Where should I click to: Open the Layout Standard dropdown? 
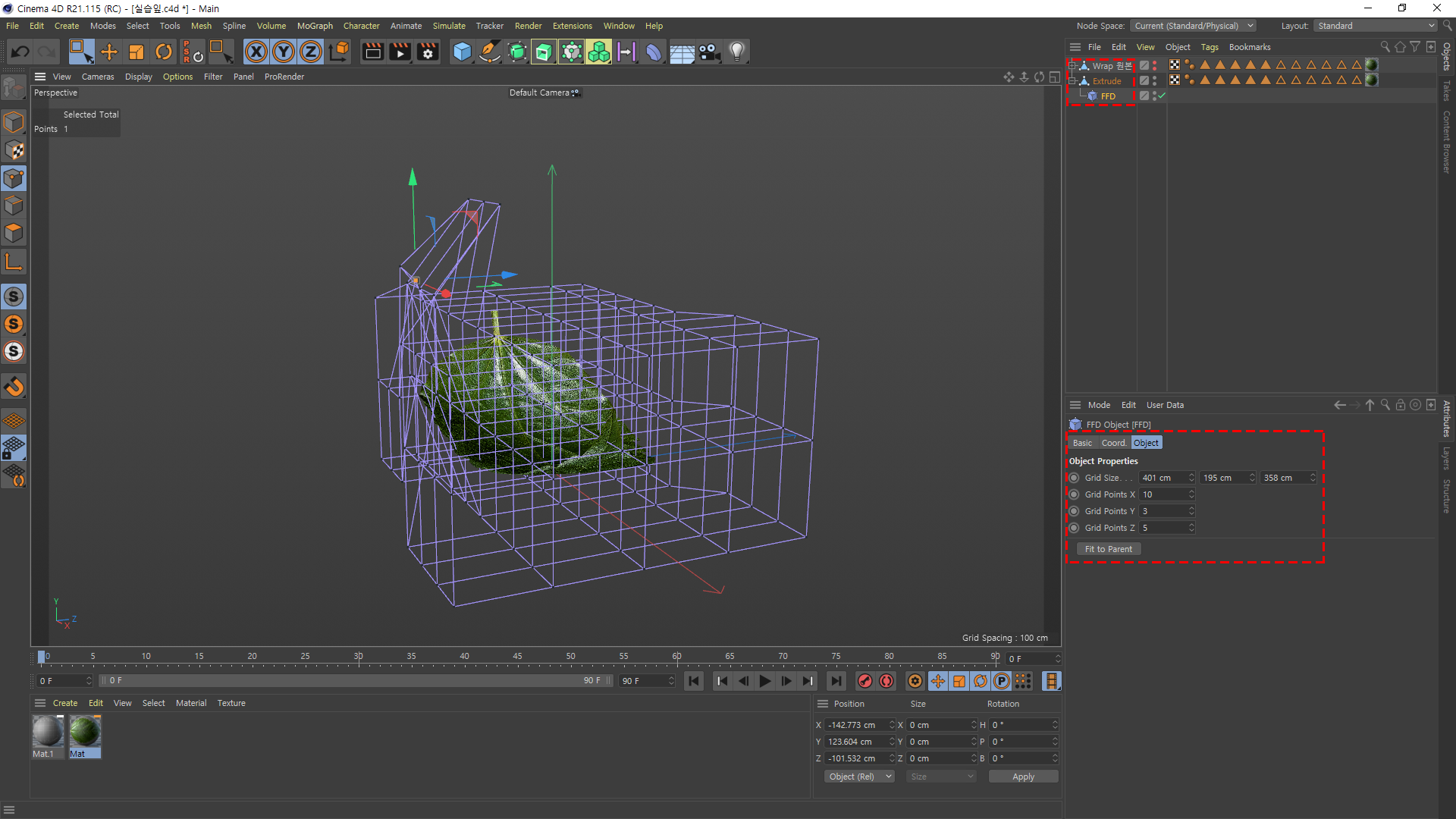(x=1376, y=26)
